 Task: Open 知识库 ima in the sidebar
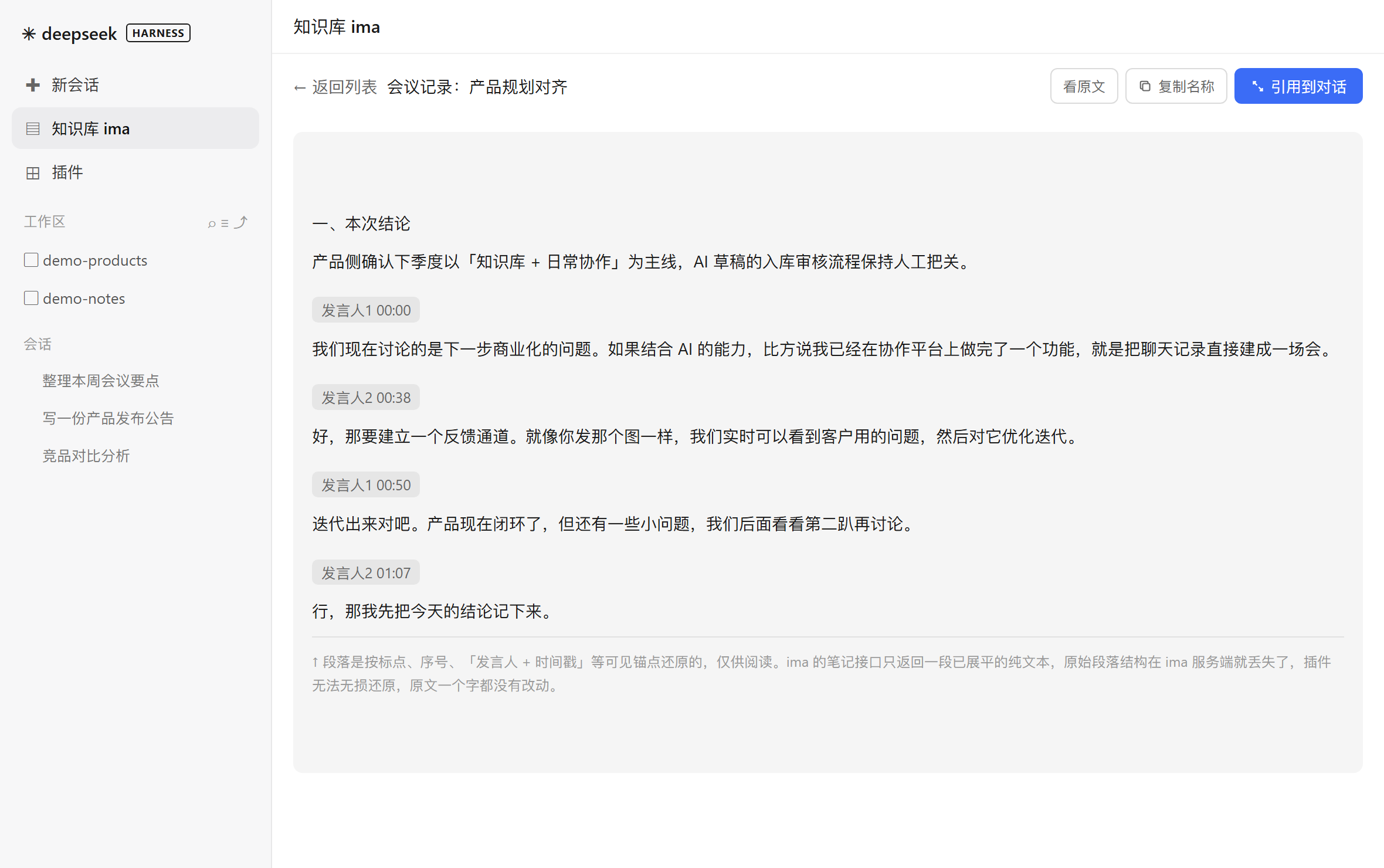click(135, 128)
